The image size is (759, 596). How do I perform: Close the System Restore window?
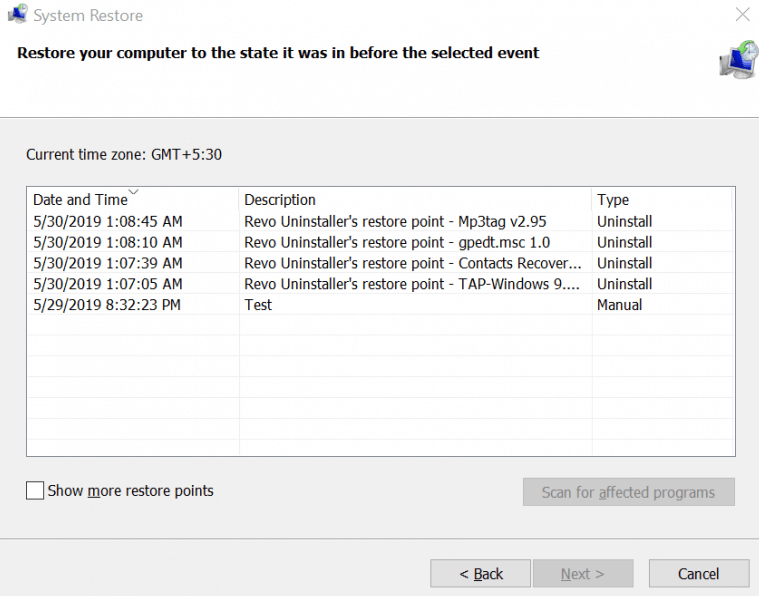tap(741, 15)
